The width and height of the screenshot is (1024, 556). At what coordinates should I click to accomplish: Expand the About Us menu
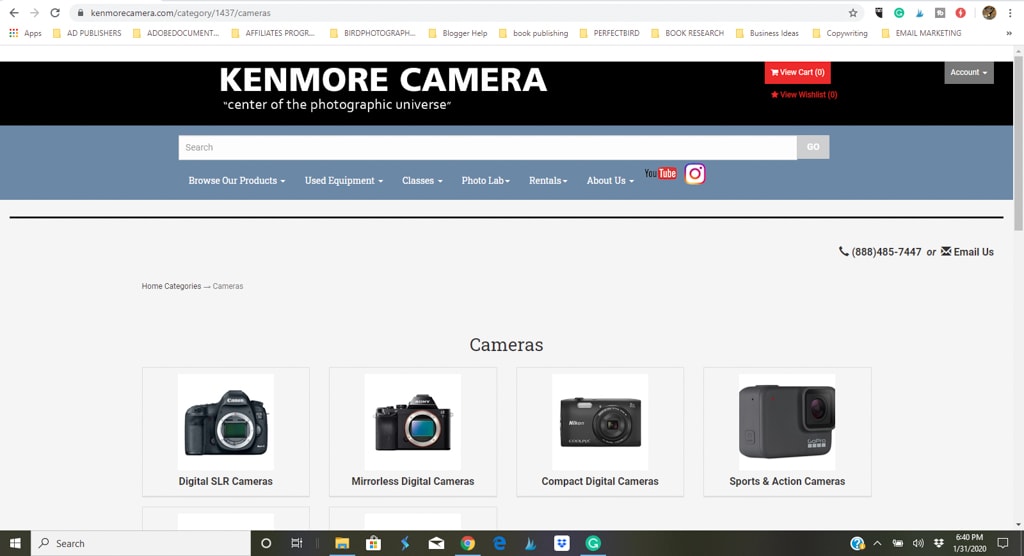click(610, 180)
